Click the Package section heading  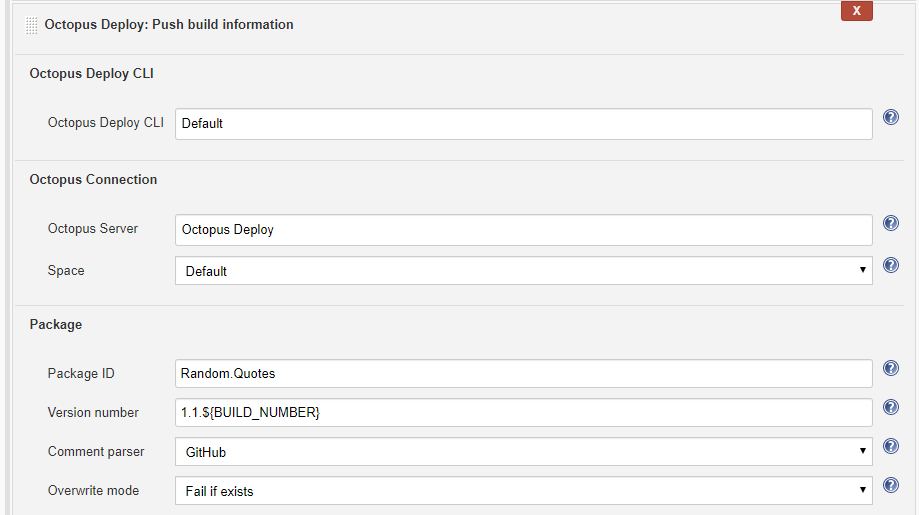[56, 325]
